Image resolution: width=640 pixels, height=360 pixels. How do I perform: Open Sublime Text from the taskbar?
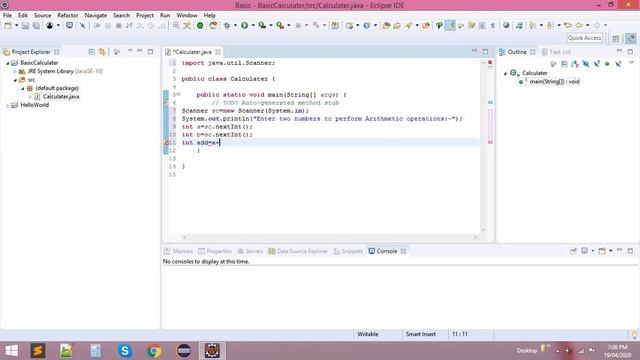[38, 351]
